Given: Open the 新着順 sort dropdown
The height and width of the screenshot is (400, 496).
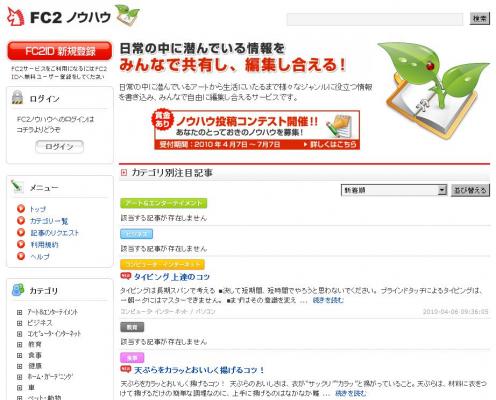Looking at the screenshot, I should tap(394, 190).
